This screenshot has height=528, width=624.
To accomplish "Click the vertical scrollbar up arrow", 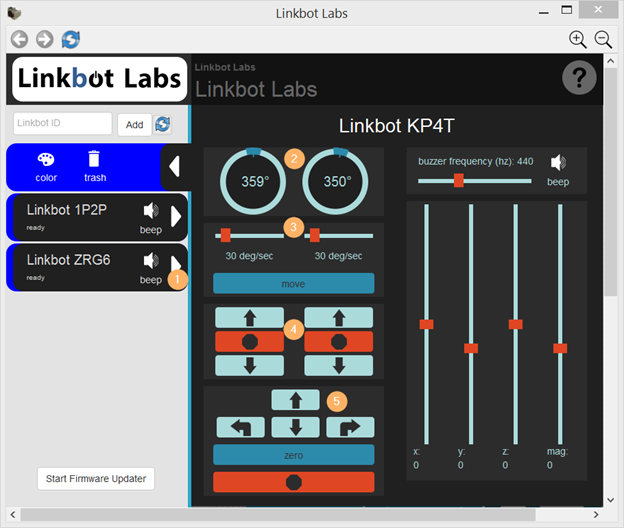I will coord(610,61).
